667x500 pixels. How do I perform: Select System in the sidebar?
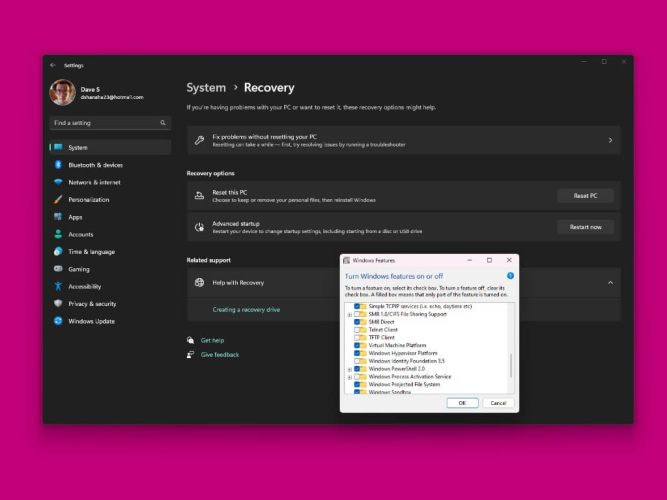[x=110, y=147]
